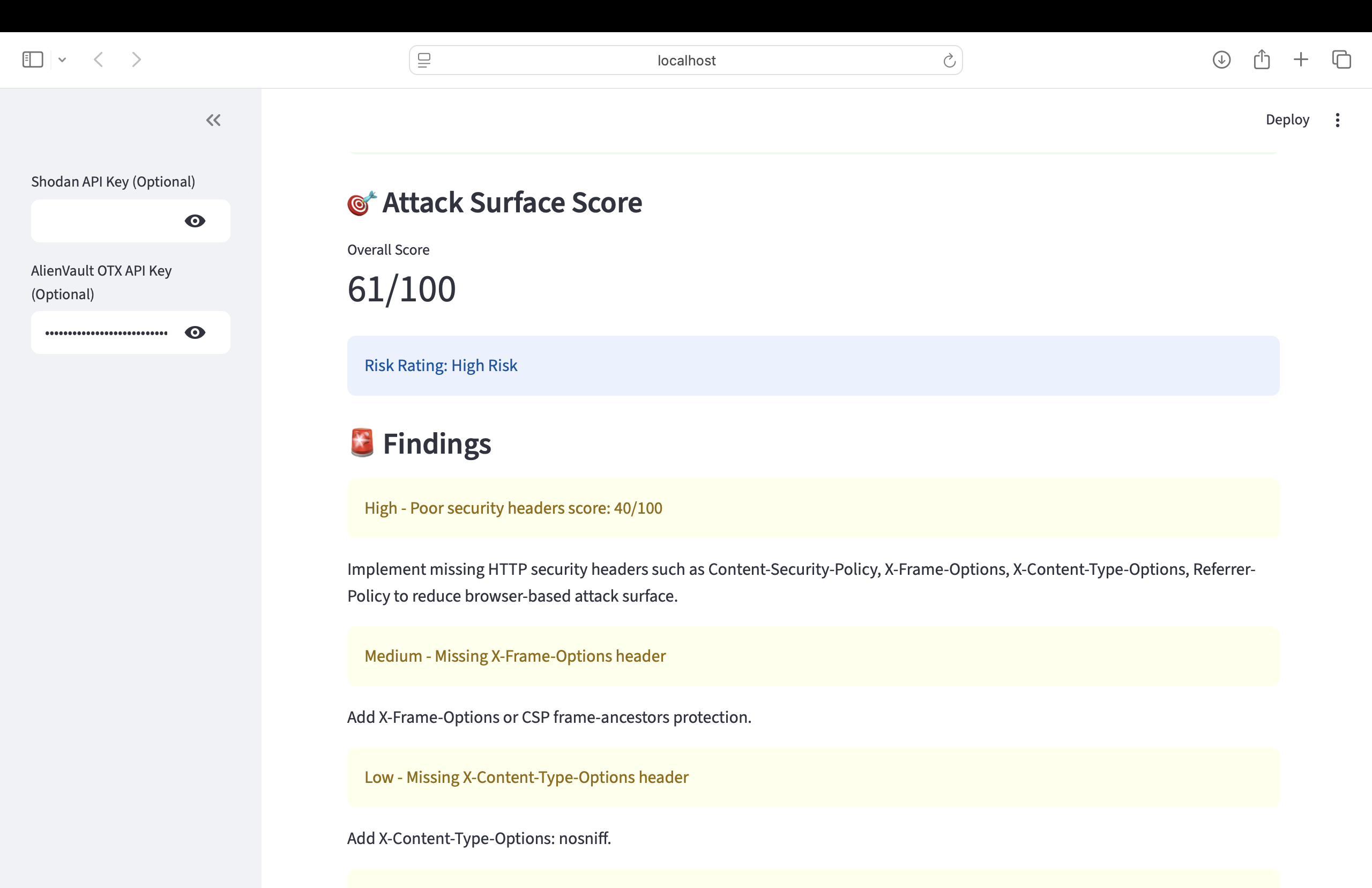1372x888 pixels.
Task: Click the Share icon in toolbar
Action: [1262, 59]
